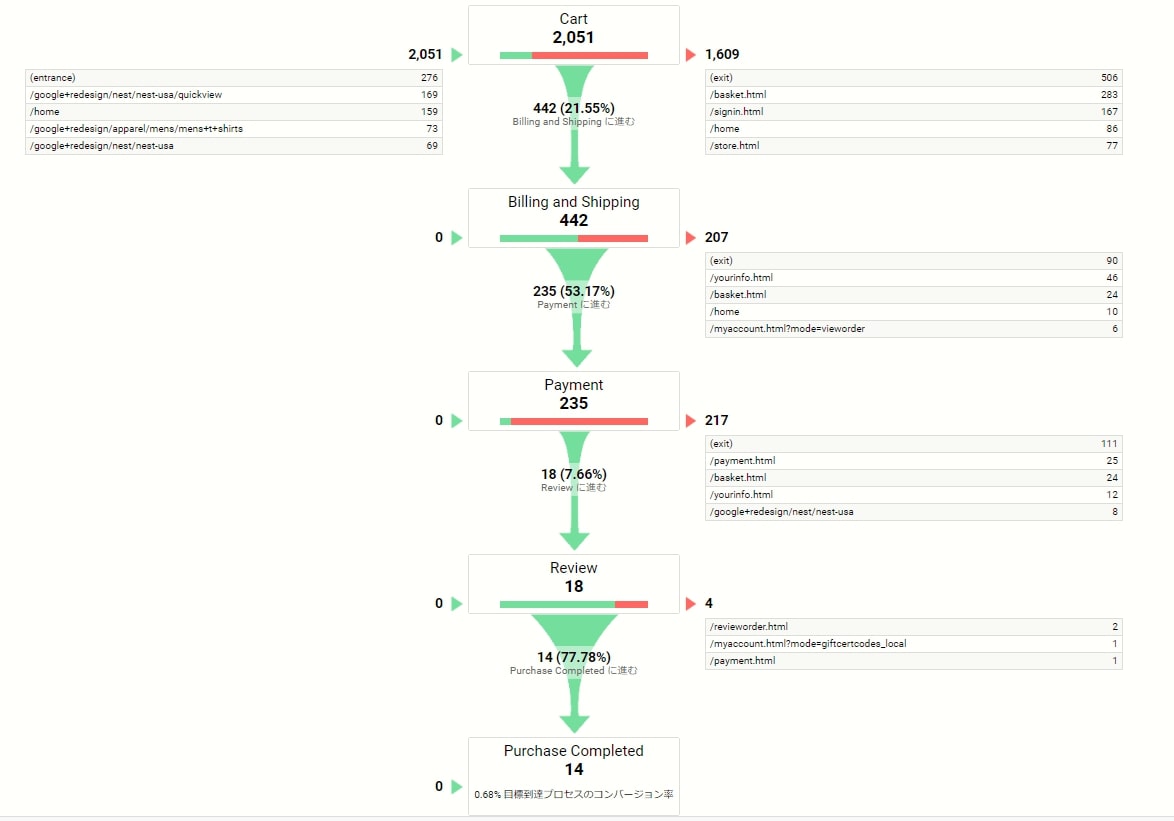Click the (entrance) row with 276

pos(234,78)
